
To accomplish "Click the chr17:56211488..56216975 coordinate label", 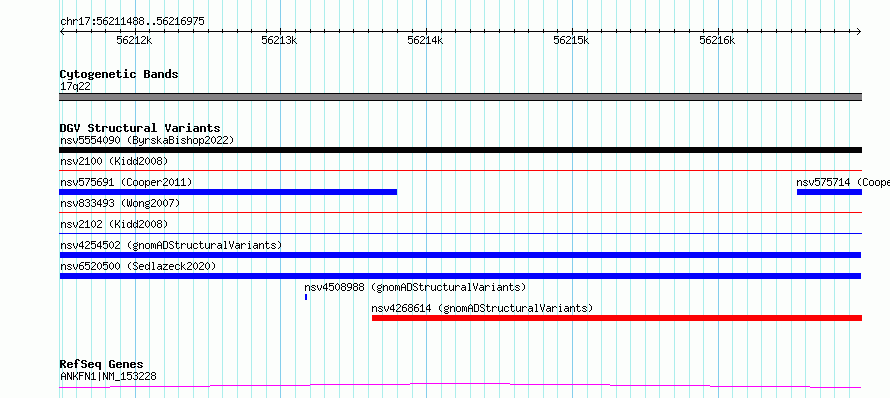I will tap(132, 22).
